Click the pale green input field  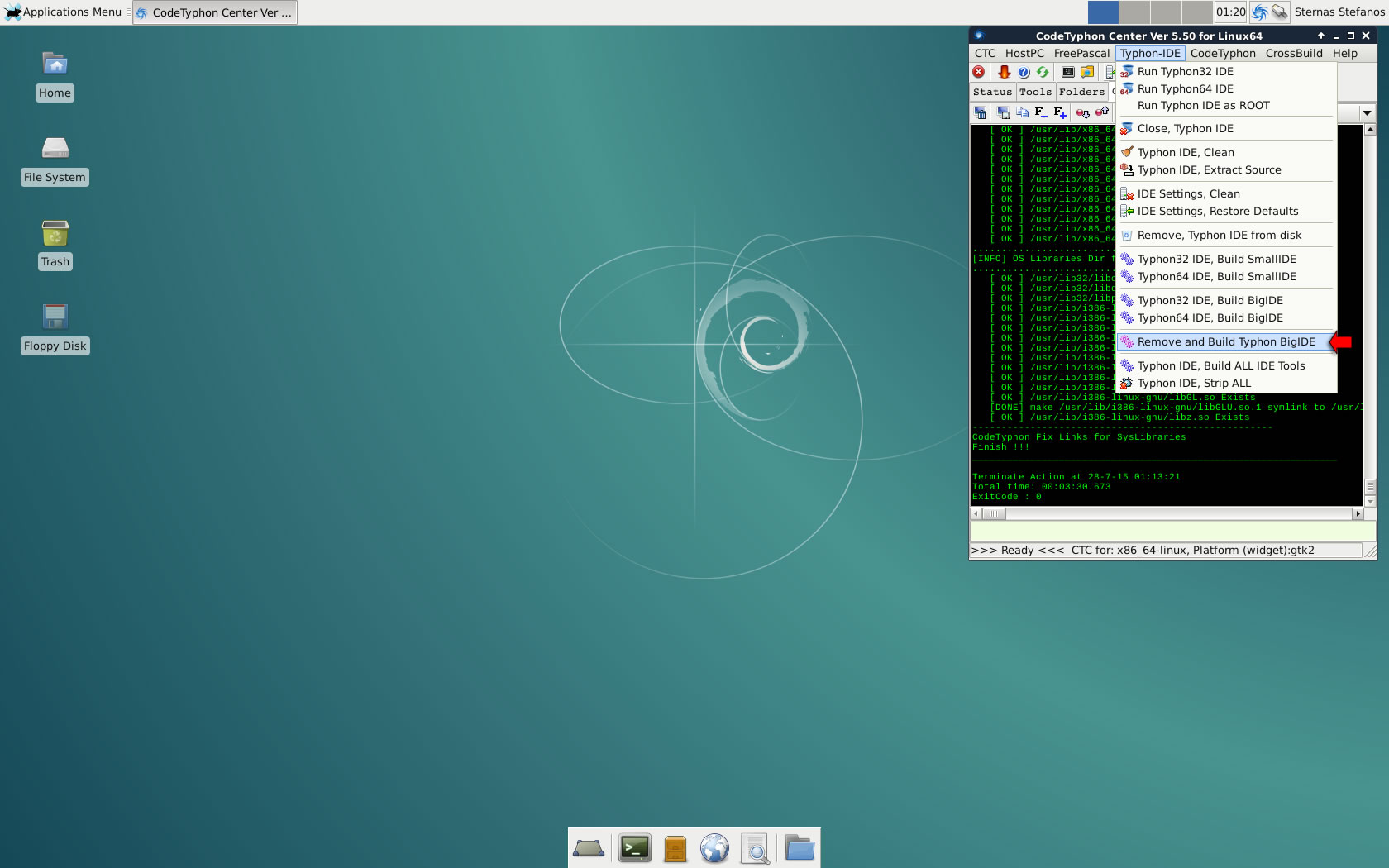[1173, 531]
